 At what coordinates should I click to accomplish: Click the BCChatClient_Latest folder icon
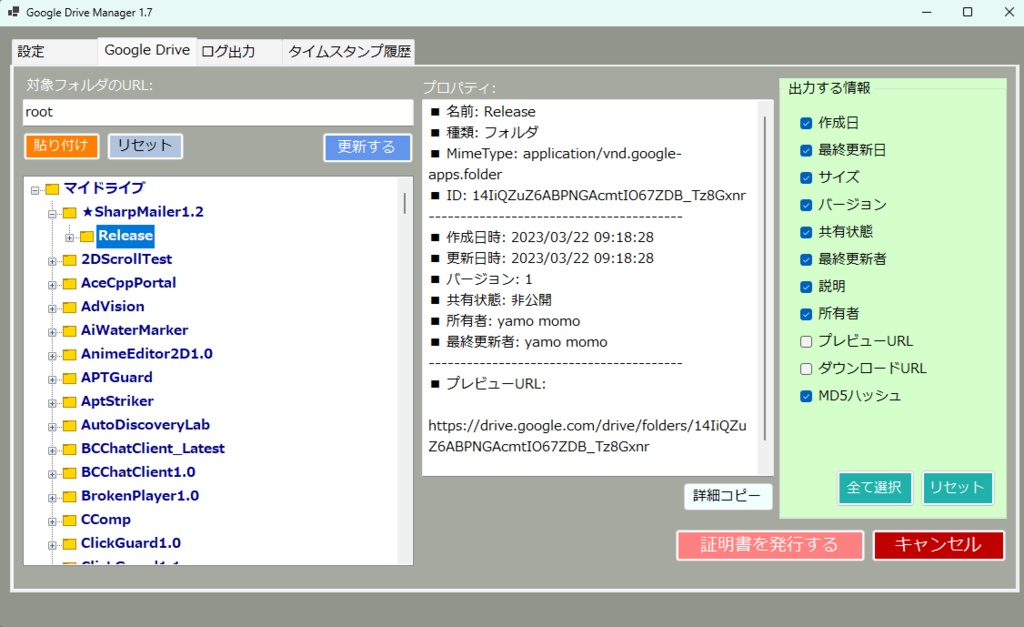pyautogui.click(x=69, y=449)
